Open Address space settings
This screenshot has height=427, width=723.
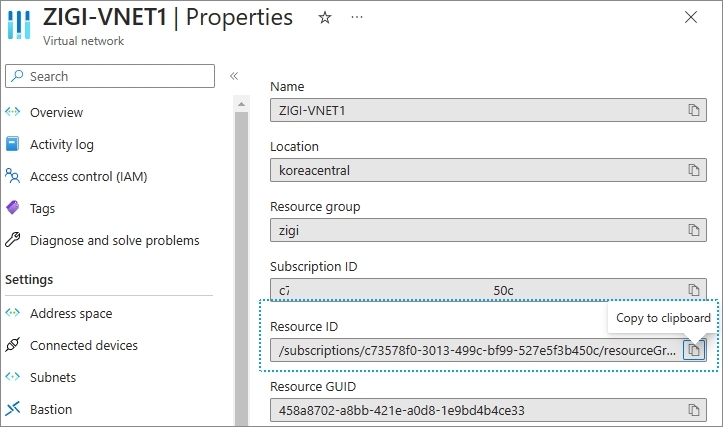(71, 314)
